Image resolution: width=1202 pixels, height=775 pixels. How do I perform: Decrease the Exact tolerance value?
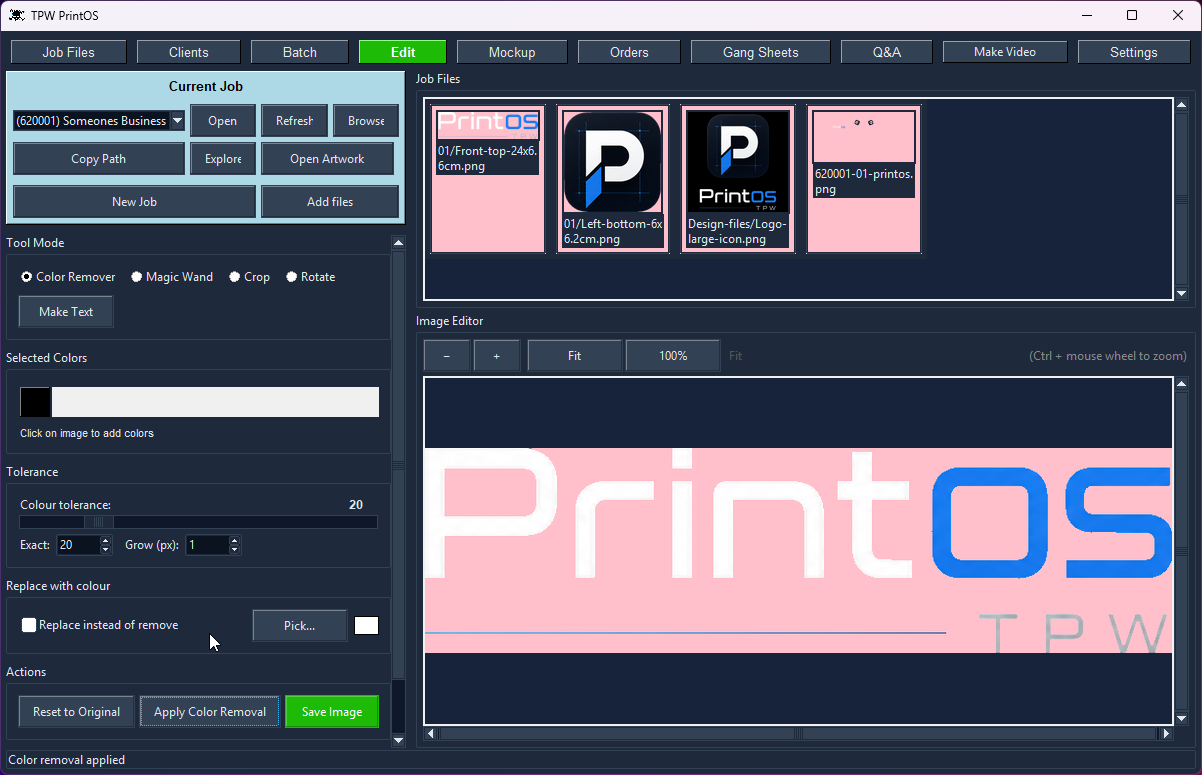[x=105, y=549]
